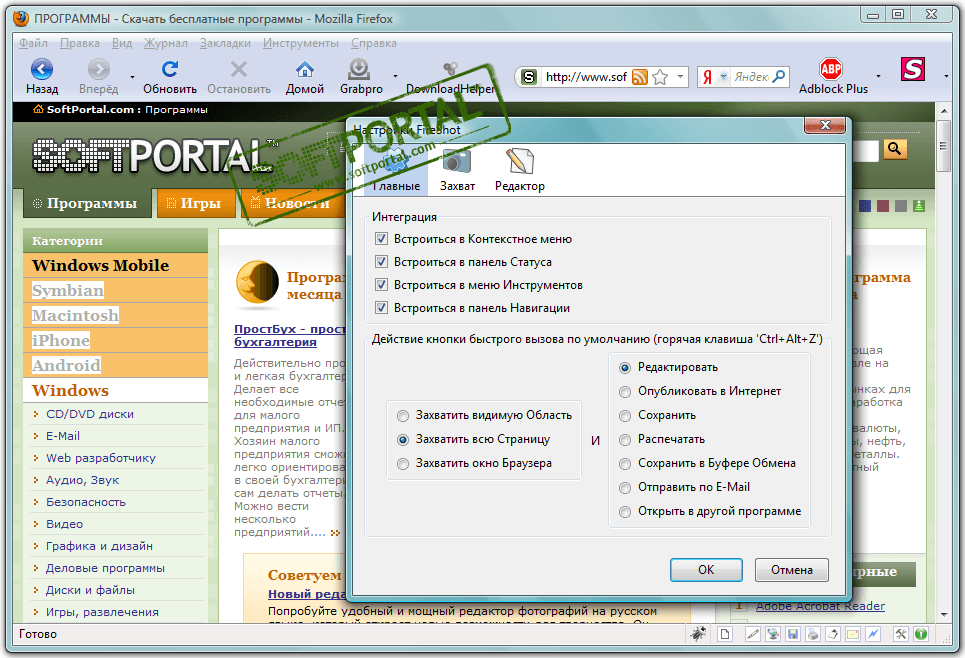This screenshot has height=658, width=965.
Task: Click the clipboard copy icon in status bar
Action: click(x=833, y=634)
